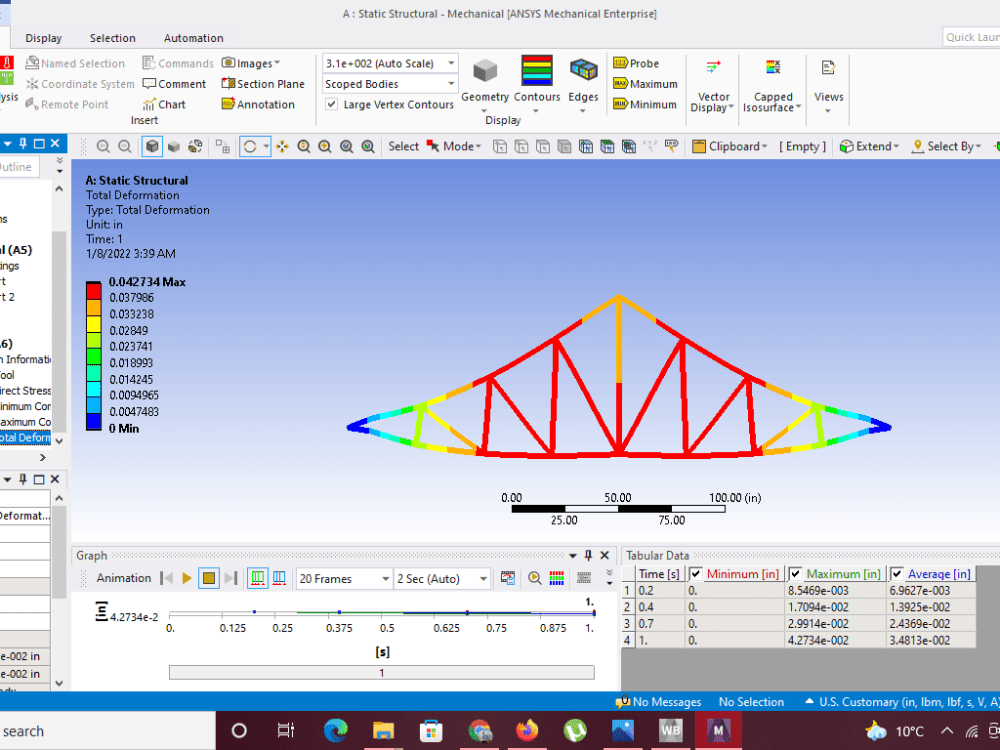Screen dimensions: 1000x750
Task: Insert an Annotation
Action: 263,103
